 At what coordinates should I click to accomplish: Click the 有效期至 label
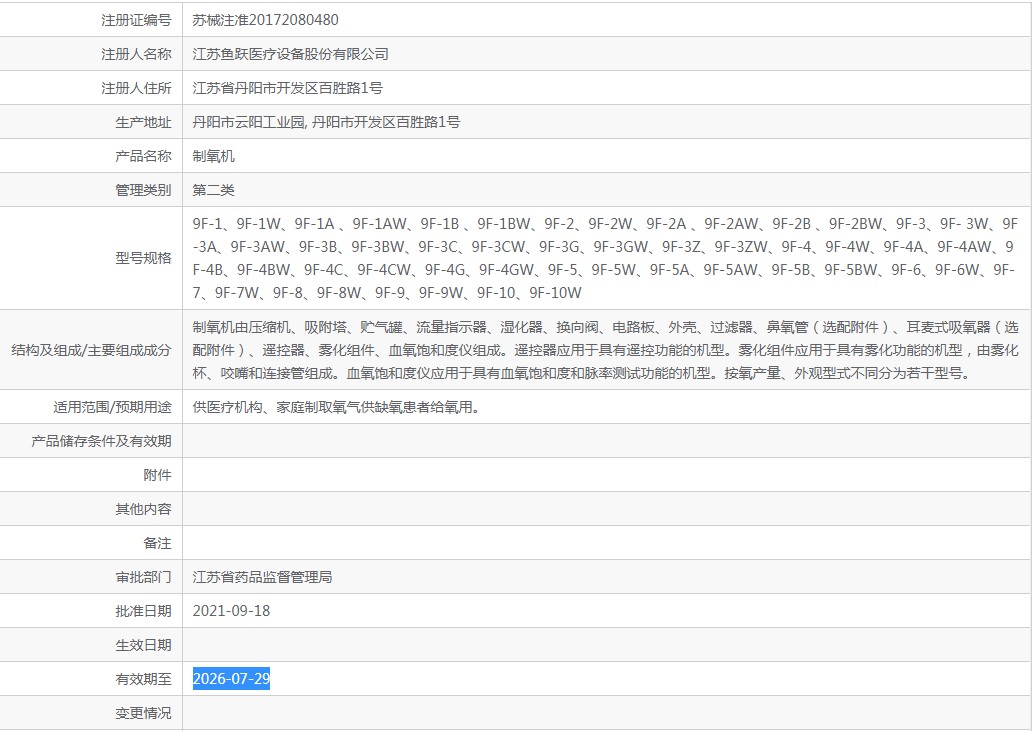[143, 679]
